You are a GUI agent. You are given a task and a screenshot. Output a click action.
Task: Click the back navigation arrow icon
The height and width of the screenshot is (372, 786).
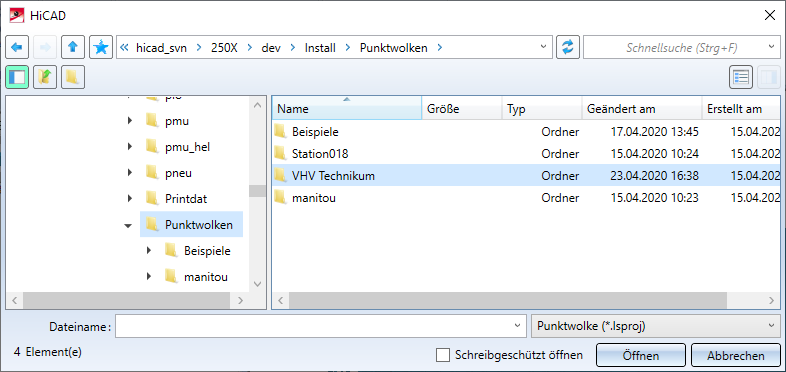17,47
